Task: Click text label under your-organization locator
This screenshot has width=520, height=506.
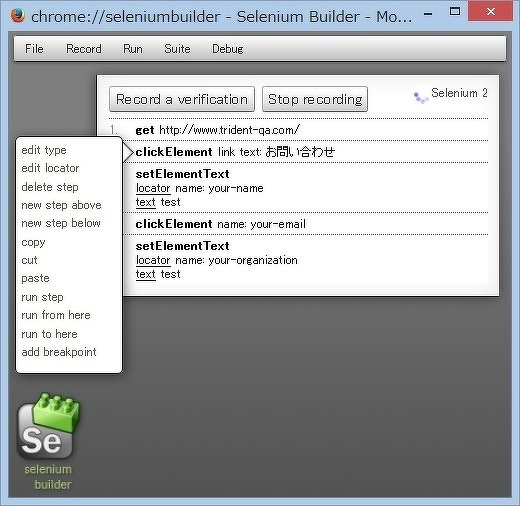Action: click(x=146, y=274)
